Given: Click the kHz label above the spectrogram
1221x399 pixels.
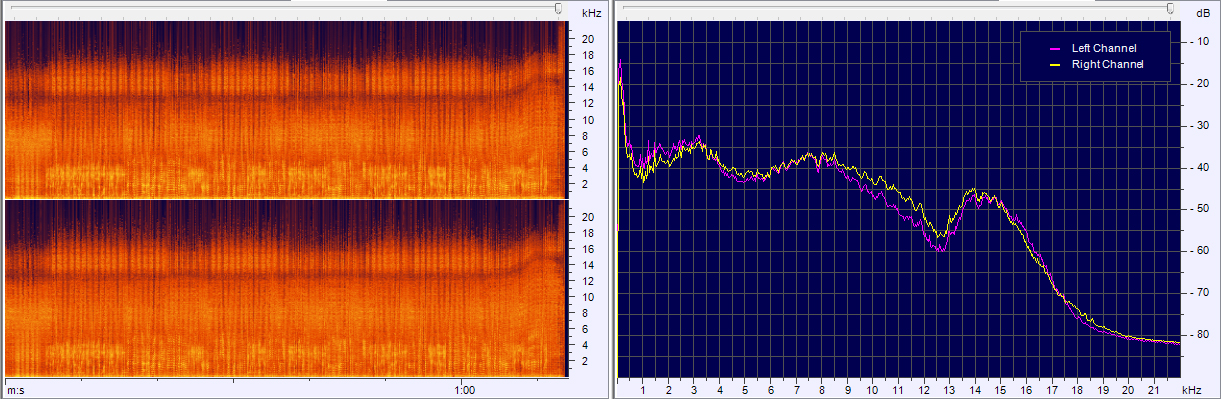Looking at the screenshot, I should coord(591,12).
